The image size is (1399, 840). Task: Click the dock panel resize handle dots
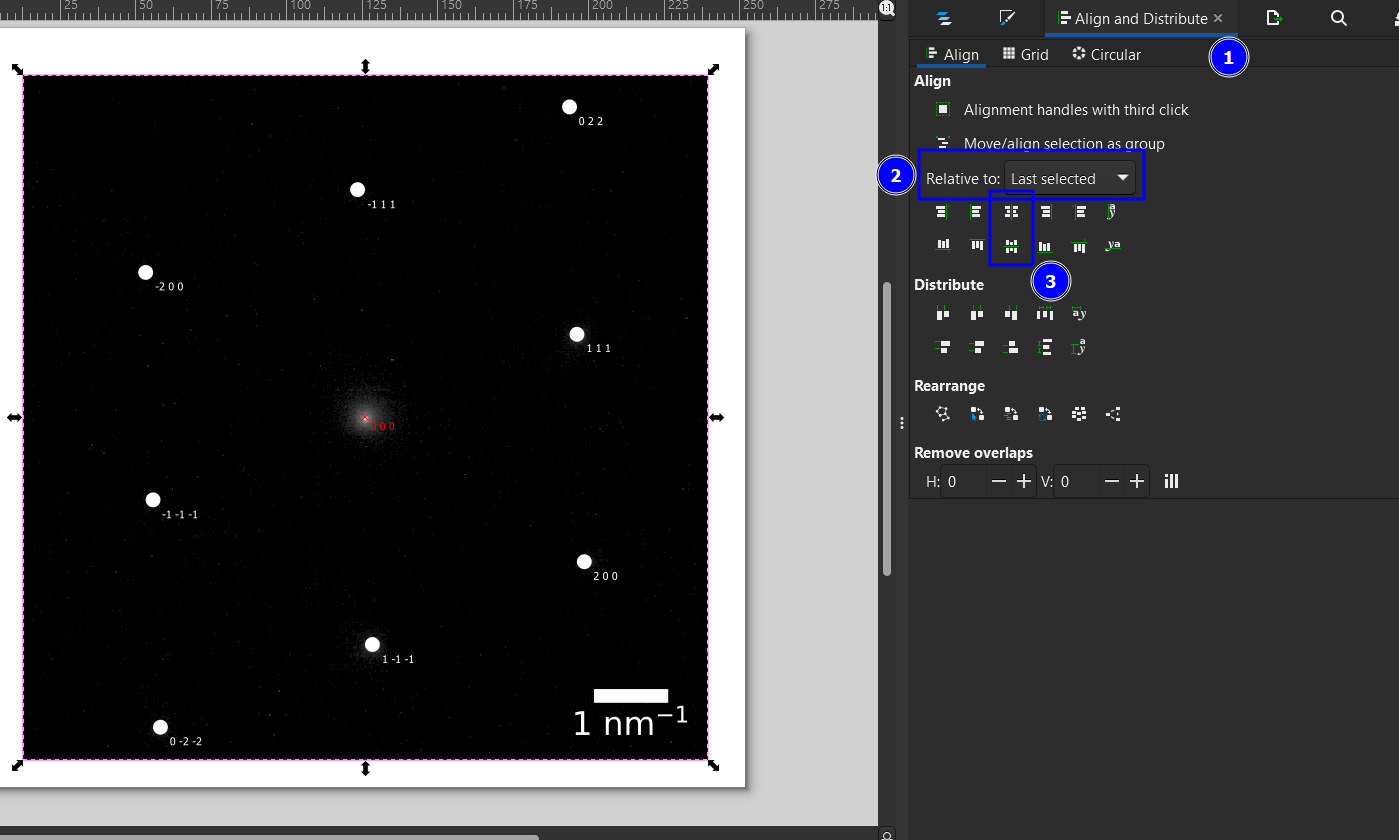902,422
